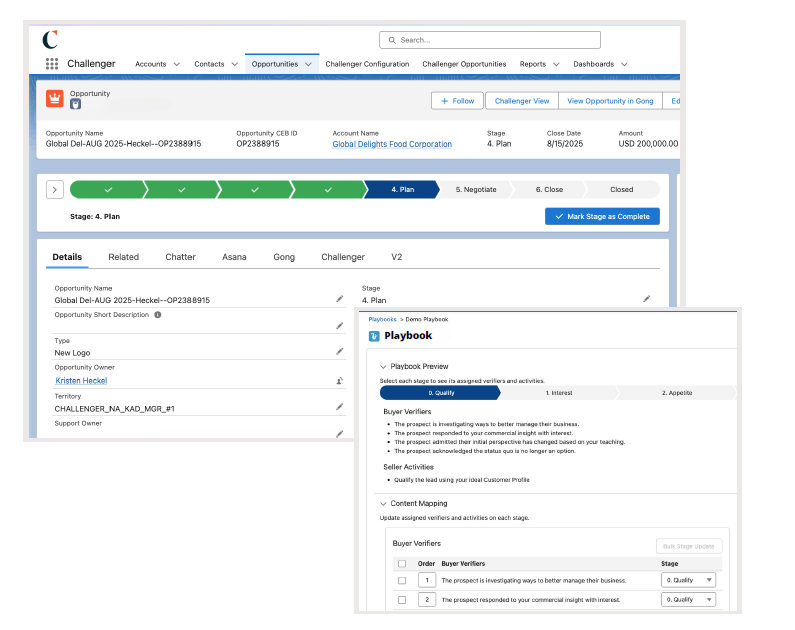Click the Bulk Stage Update button
The height and width of the screenshot is (630, 795).
(x=689, y=546)
